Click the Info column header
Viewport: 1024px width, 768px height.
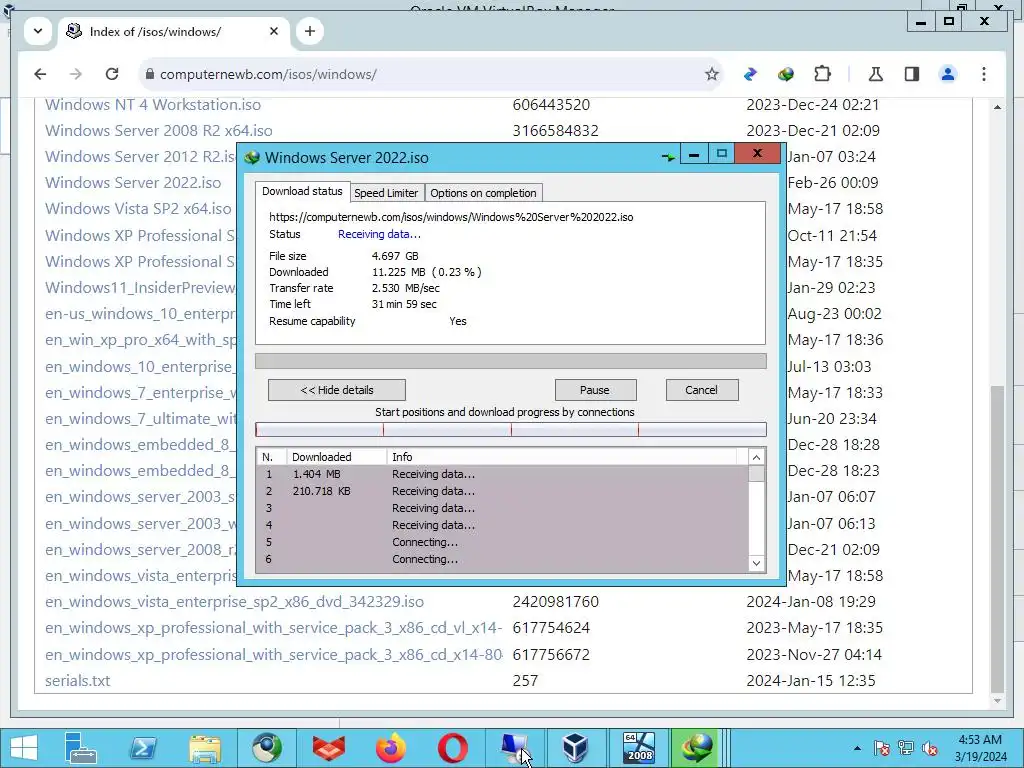point(562,457)
